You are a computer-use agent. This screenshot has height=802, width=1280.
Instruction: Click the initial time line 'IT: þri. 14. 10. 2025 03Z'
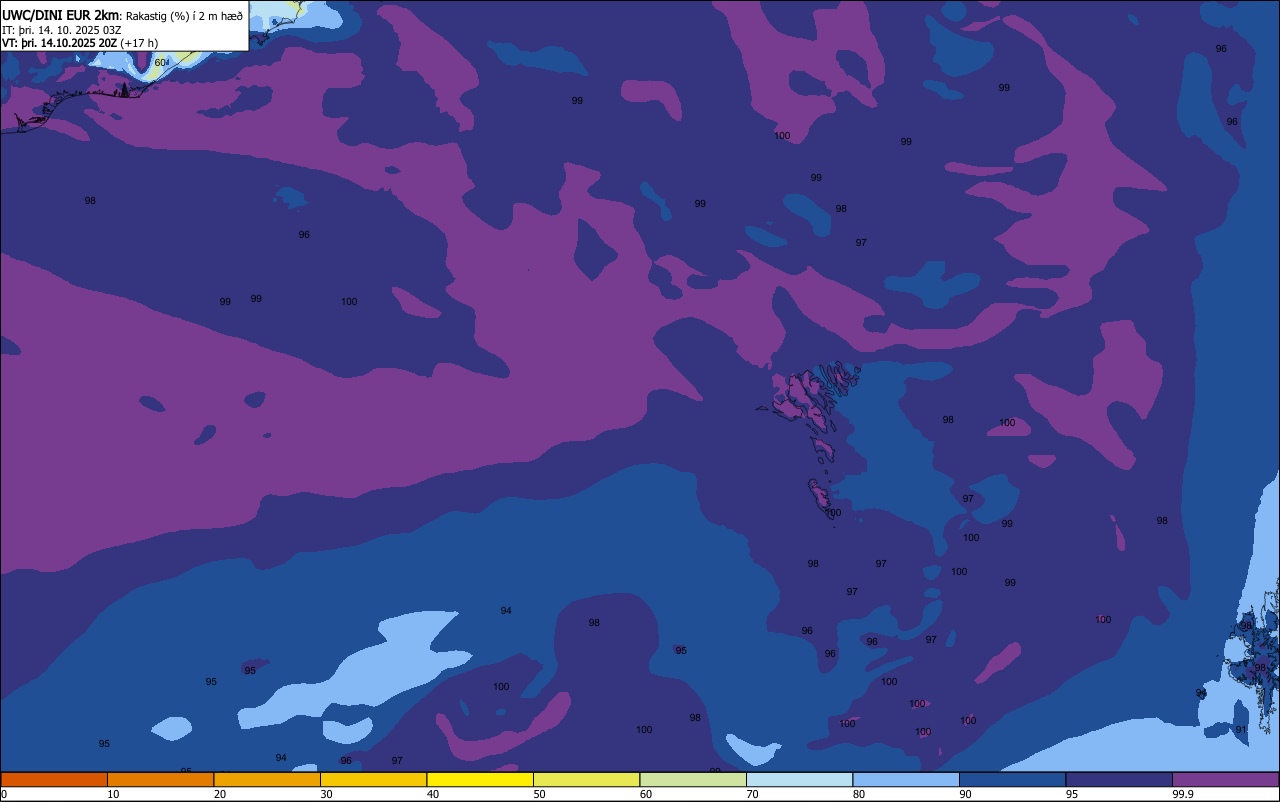(x=62, y=30)
